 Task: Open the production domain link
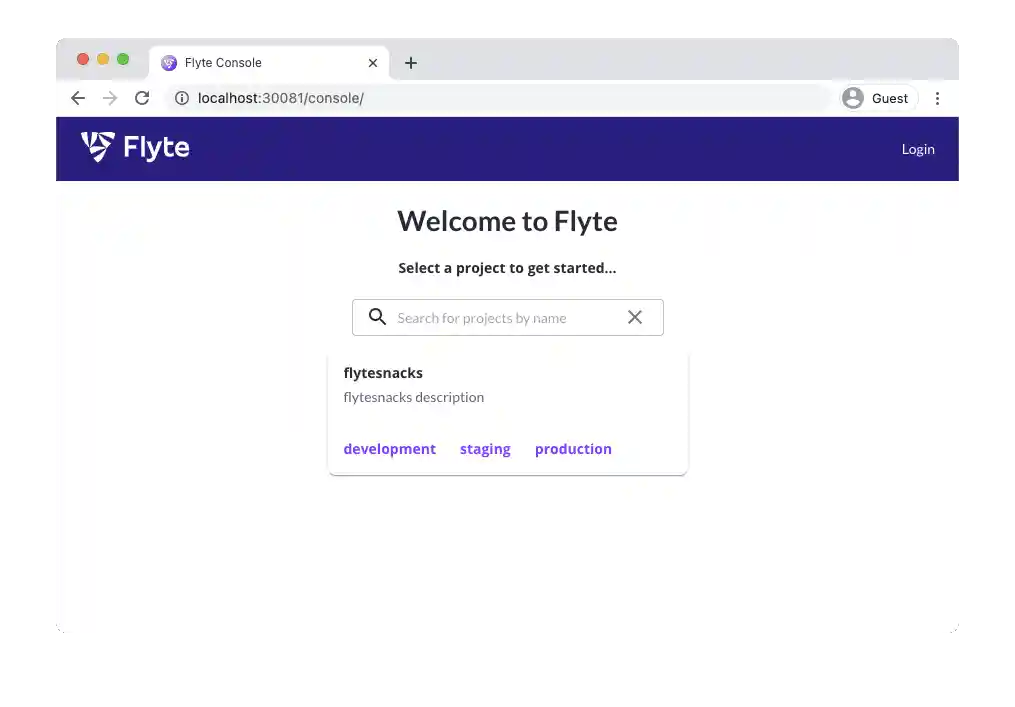point(573,448)
